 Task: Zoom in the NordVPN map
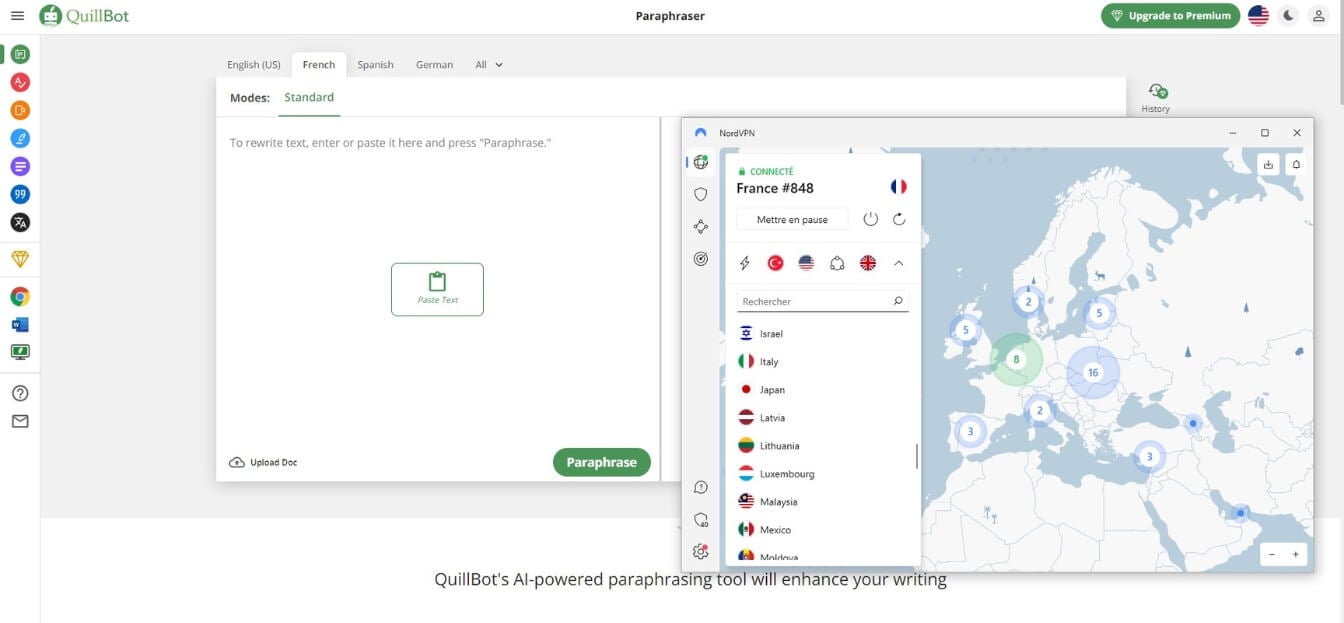click(1296, 554)
